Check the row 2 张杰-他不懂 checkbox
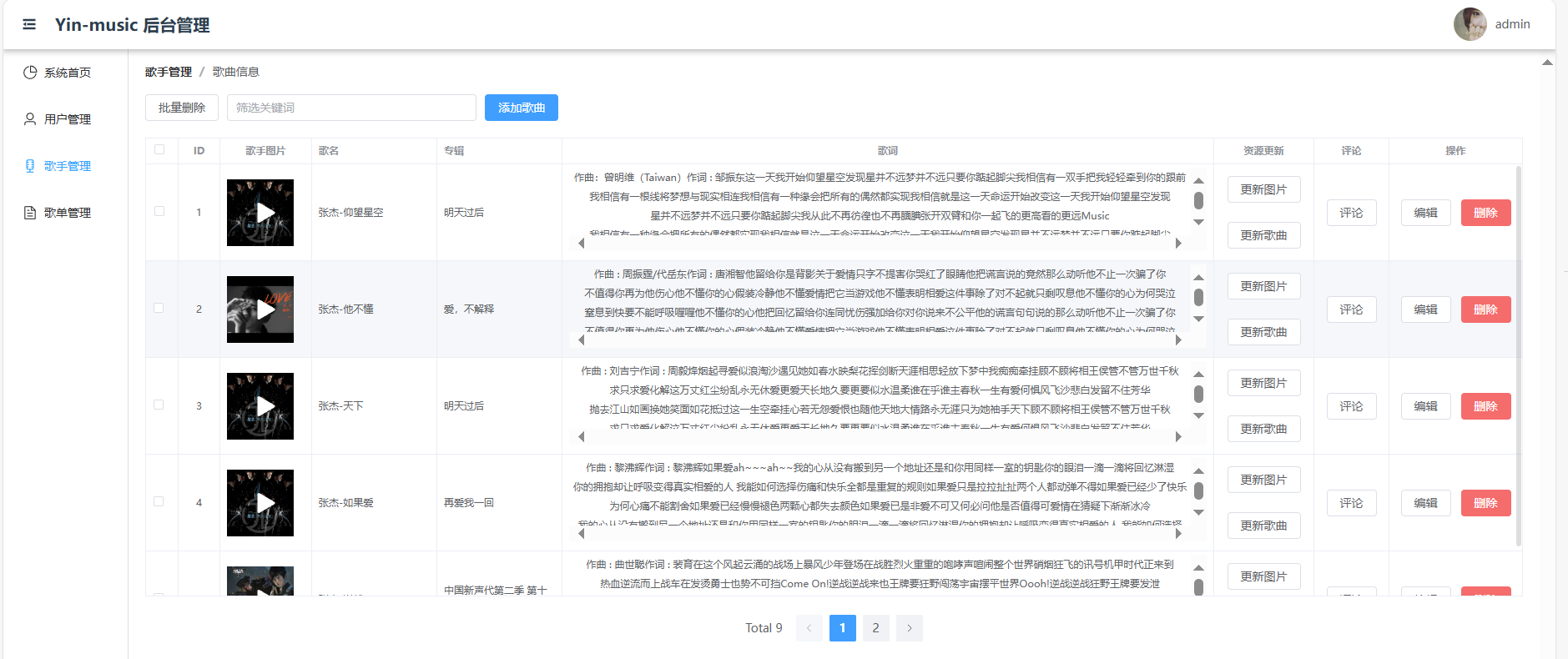 pyautogui.click(x=159, y=308)
